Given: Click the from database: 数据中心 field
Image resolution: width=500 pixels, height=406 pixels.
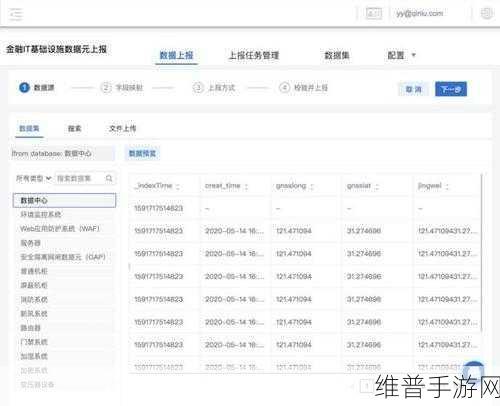Looking at the screenshot, I should point(63,154).
